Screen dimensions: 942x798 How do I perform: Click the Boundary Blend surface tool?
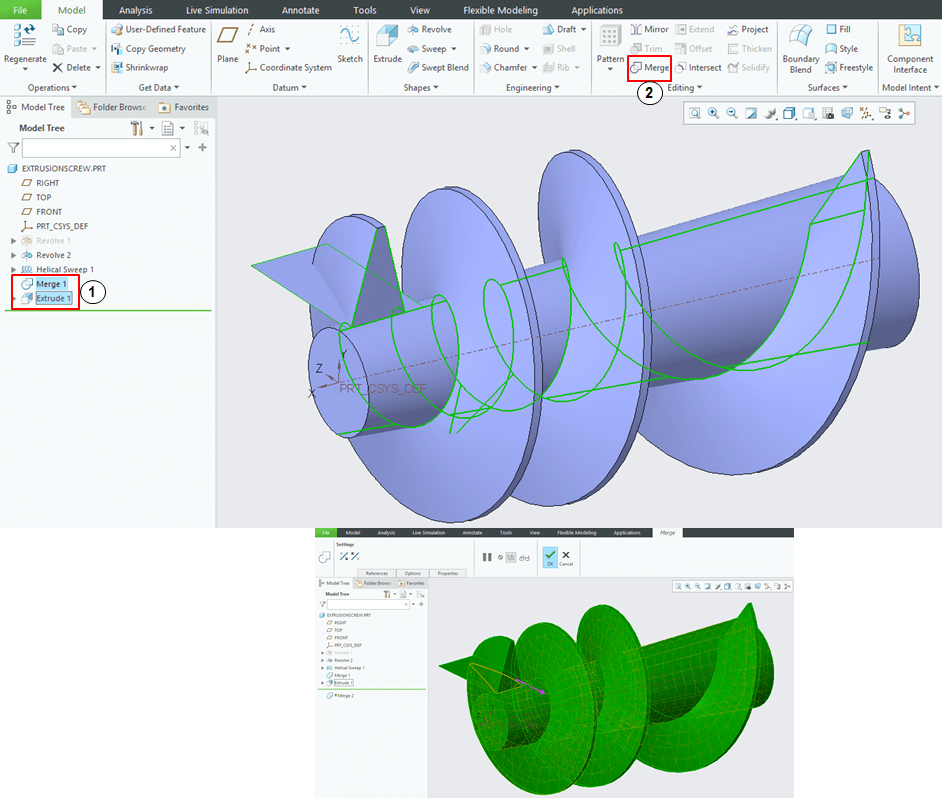point(800,48)
